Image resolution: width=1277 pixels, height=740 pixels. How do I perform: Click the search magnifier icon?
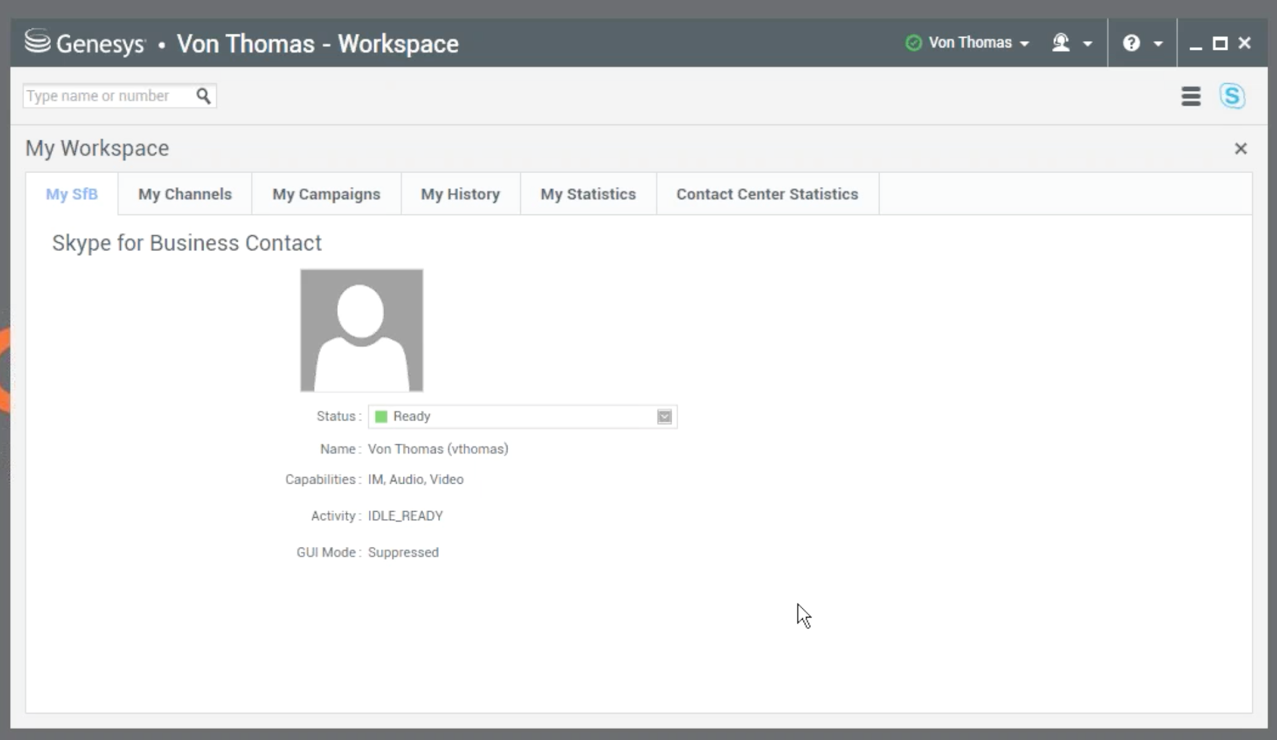(203, 96)
